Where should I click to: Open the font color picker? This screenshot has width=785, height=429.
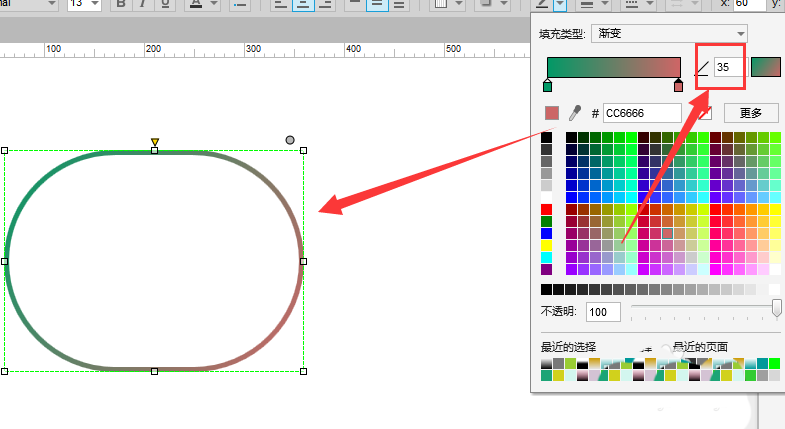196,5
